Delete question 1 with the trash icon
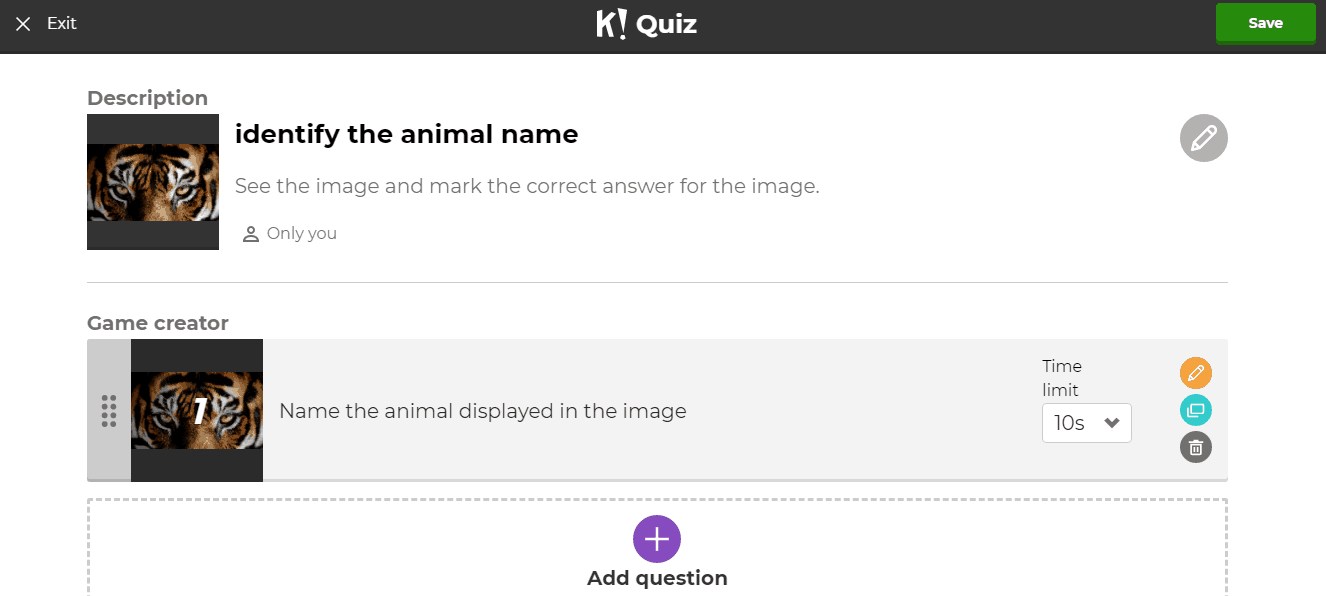1326x596 pixels. click(1195, 447)
